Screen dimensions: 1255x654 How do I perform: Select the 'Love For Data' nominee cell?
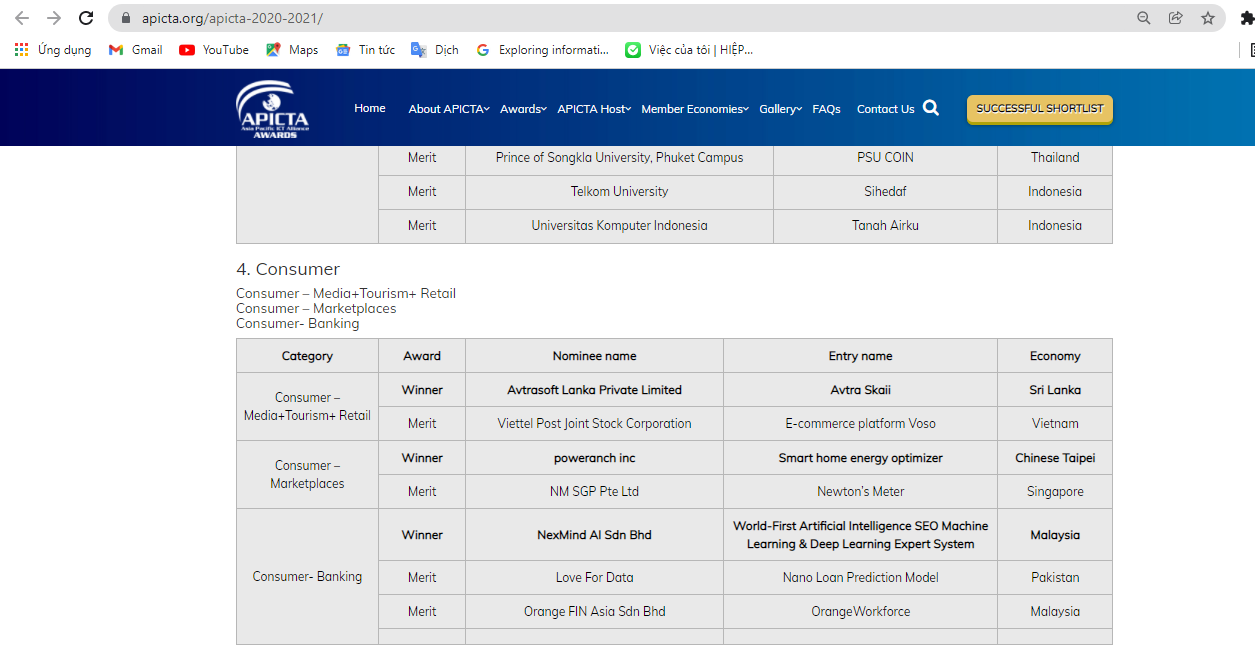tap(595, 578)
